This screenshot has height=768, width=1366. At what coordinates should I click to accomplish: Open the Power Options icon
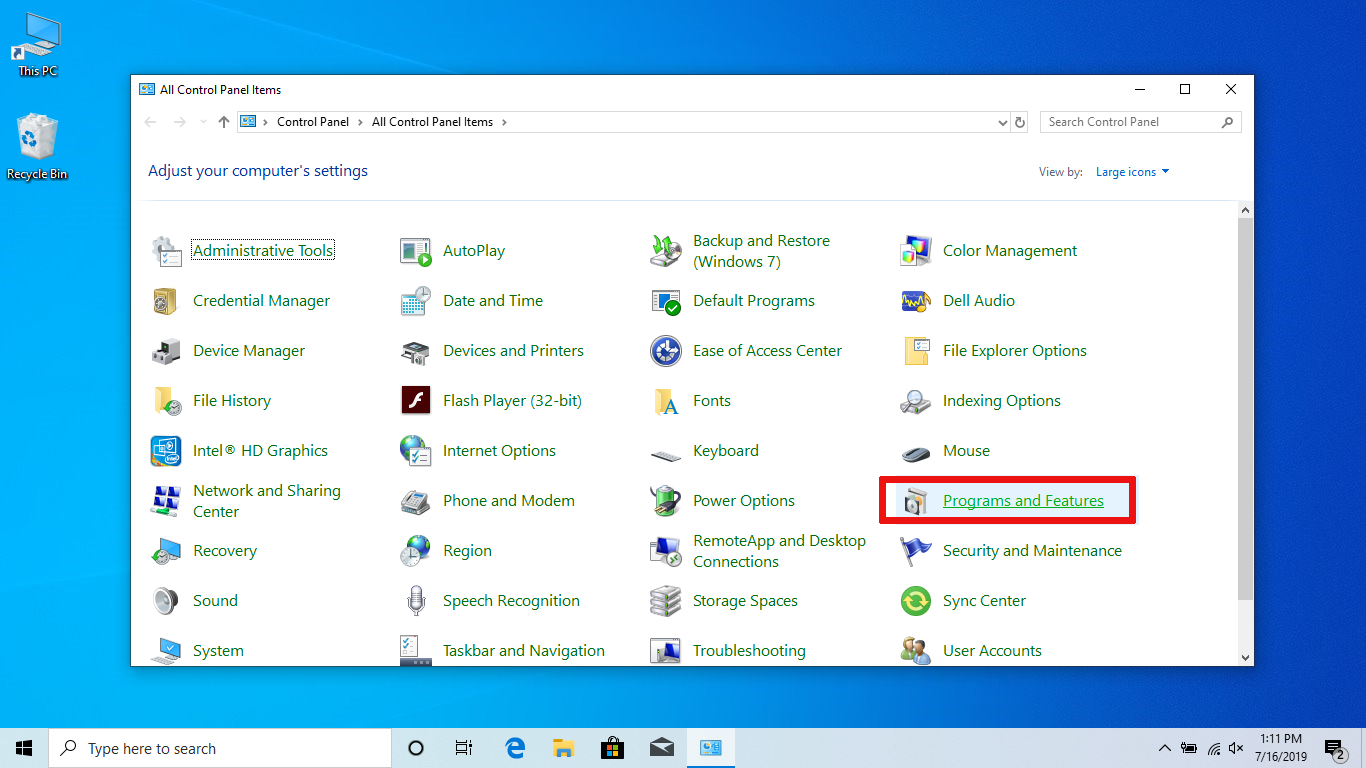[666, 501]
